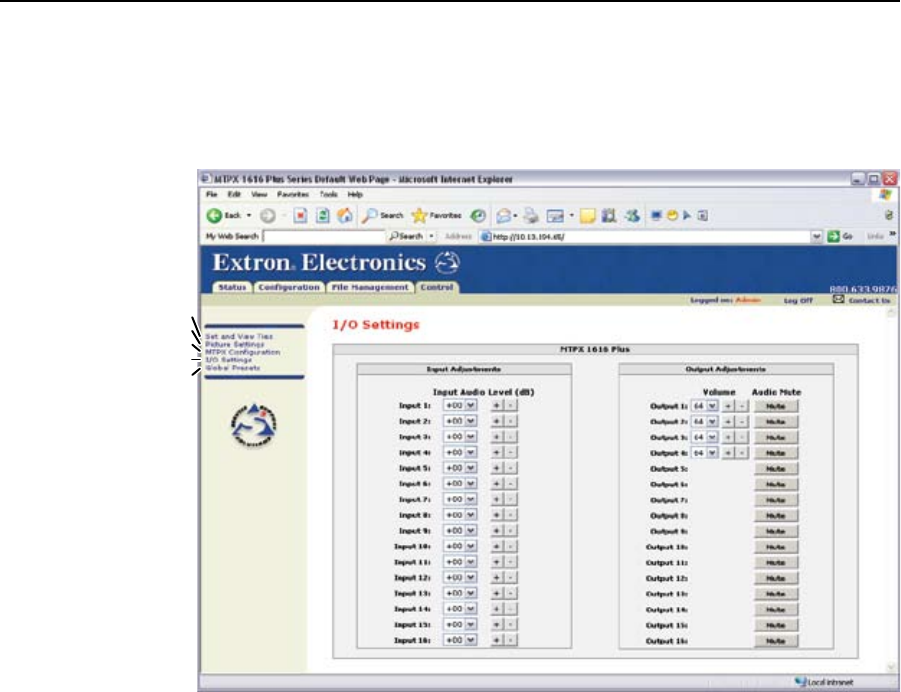
Task: Open the File menu
Action: 211,194
